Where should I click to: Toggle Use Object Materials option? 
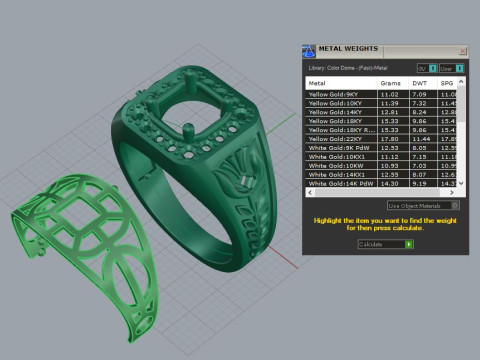click(x=423, y=206)
